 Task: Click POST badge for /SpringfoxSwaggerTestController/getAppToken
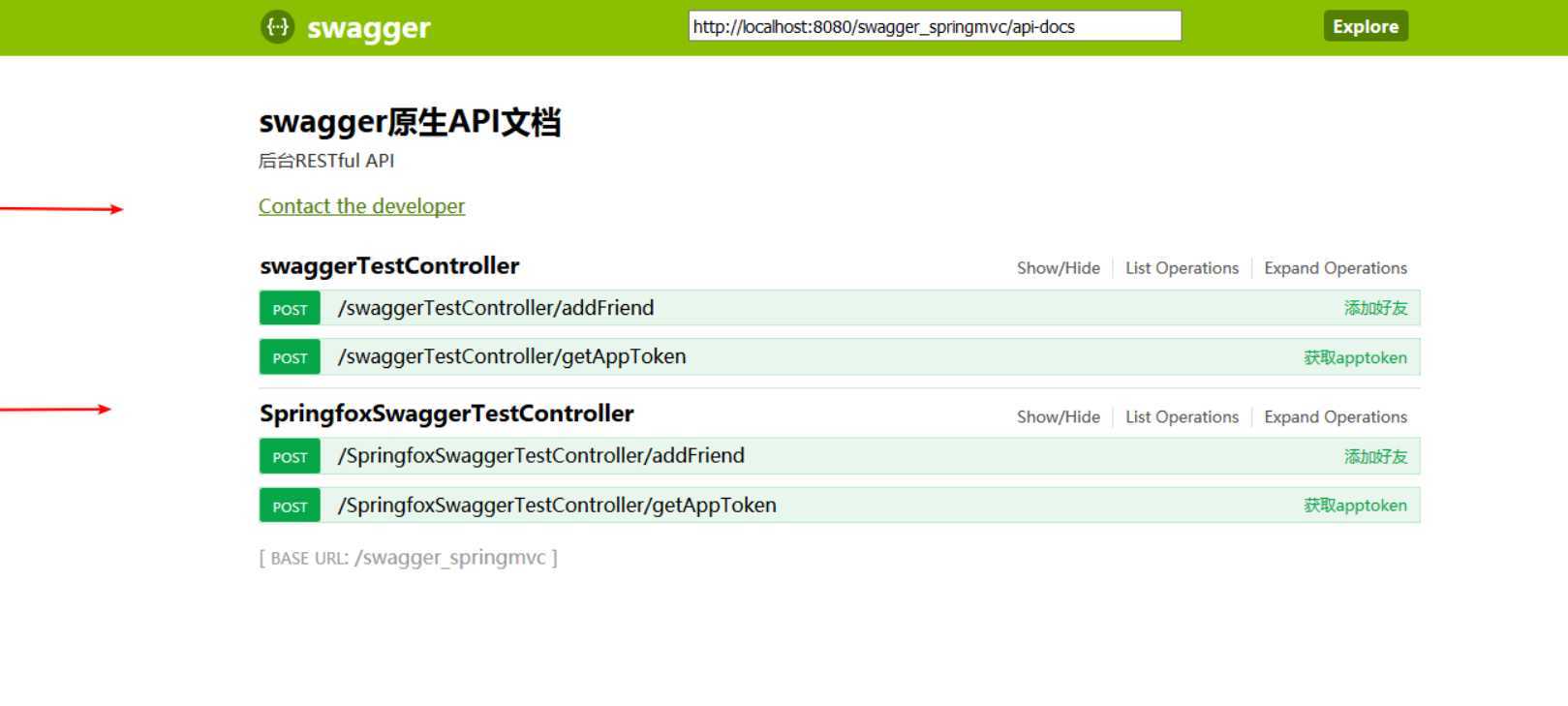click(x=290, y=506)
